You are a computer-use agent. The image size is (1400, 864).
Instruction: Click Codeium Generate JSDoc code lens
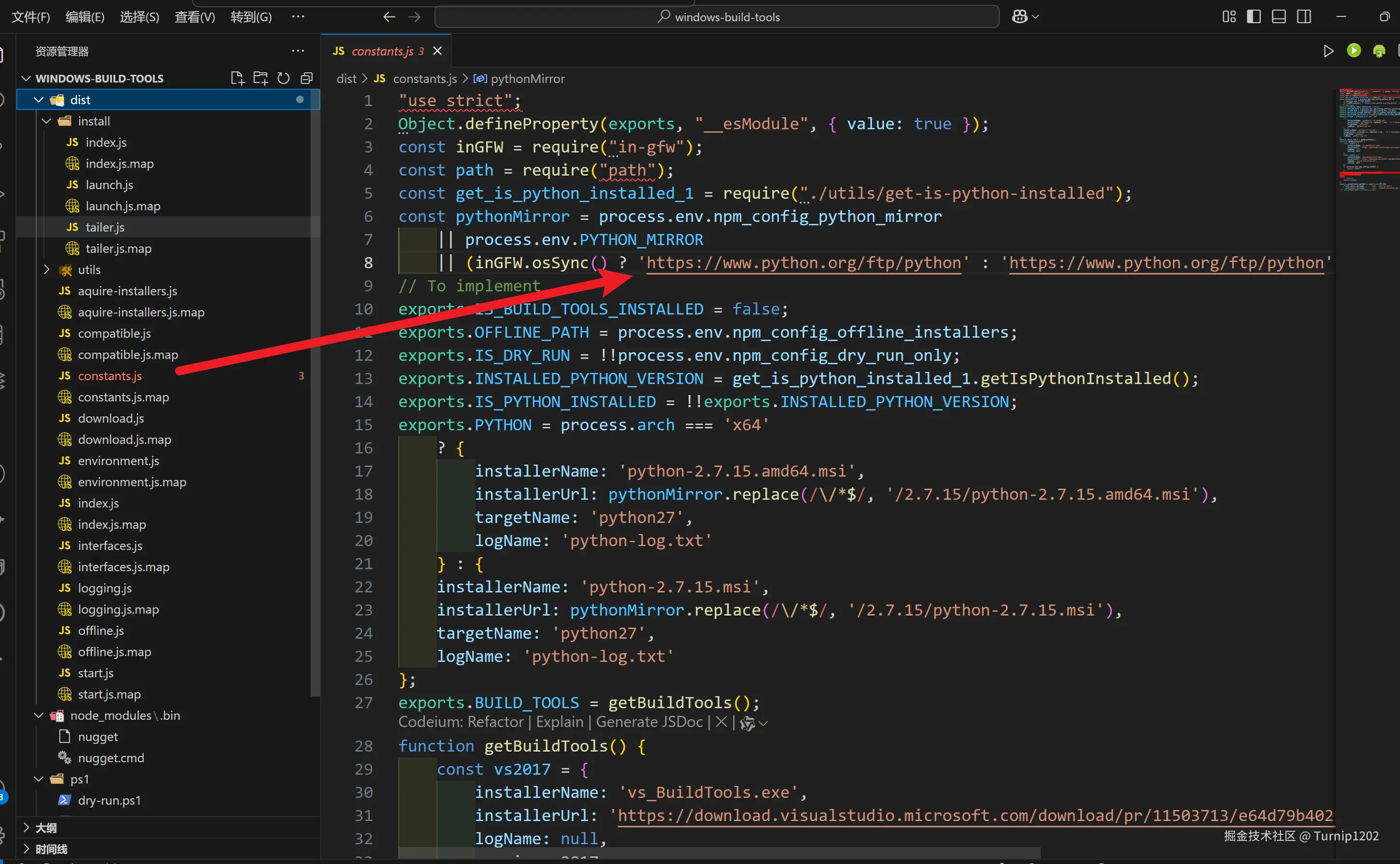click(x=649, y=722)
